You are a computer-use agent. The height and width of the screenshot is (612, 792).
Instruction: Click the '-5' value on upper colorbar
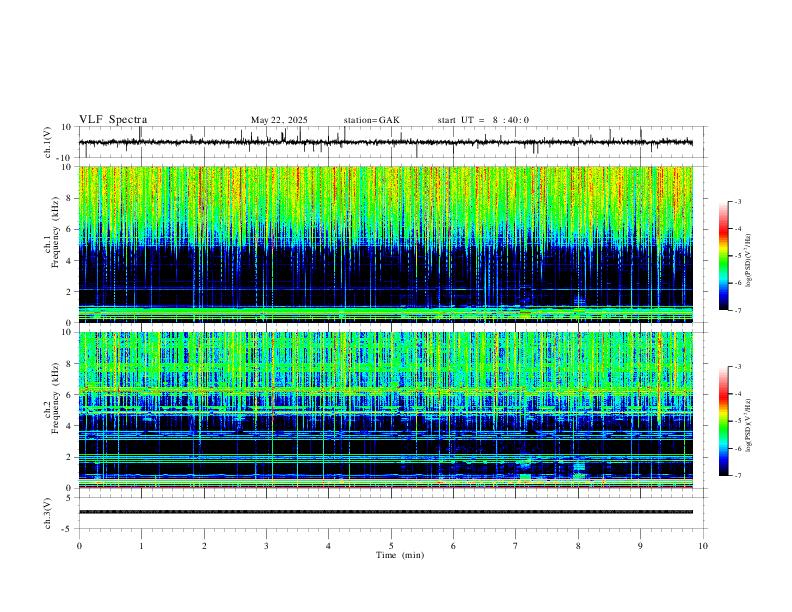tap(737, 256)
